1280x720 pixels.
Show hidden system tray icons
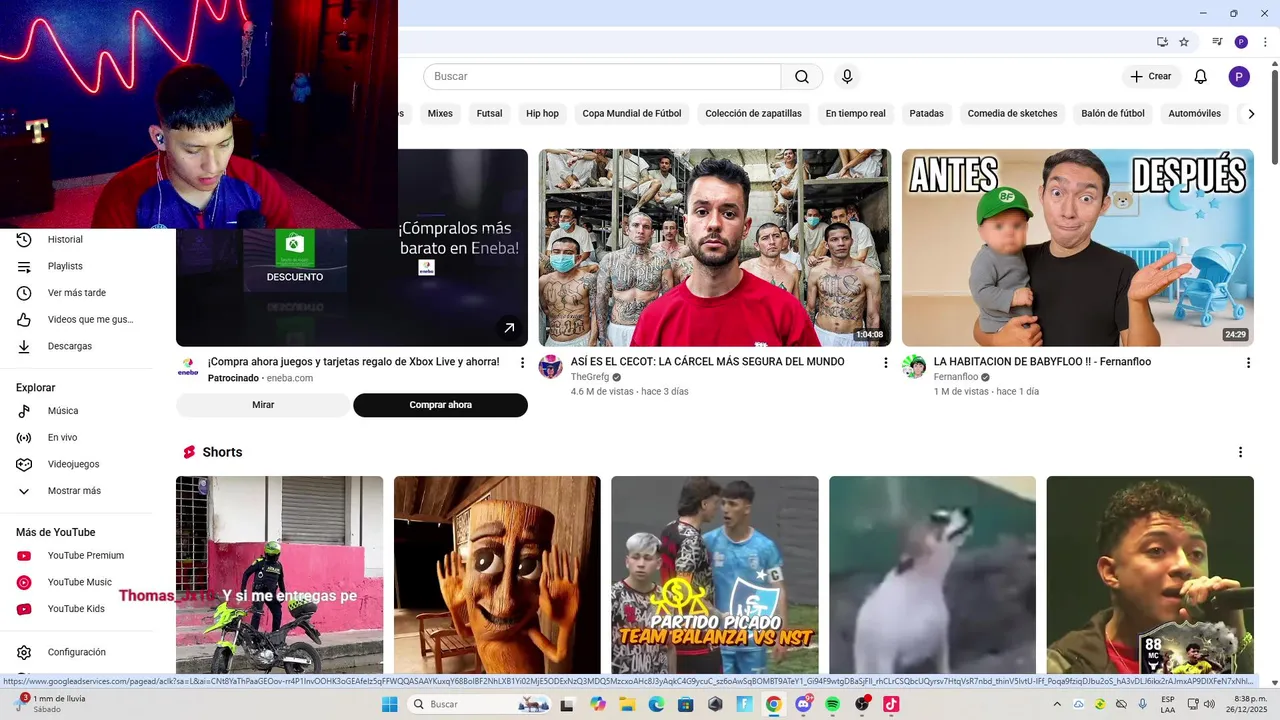1059,704
